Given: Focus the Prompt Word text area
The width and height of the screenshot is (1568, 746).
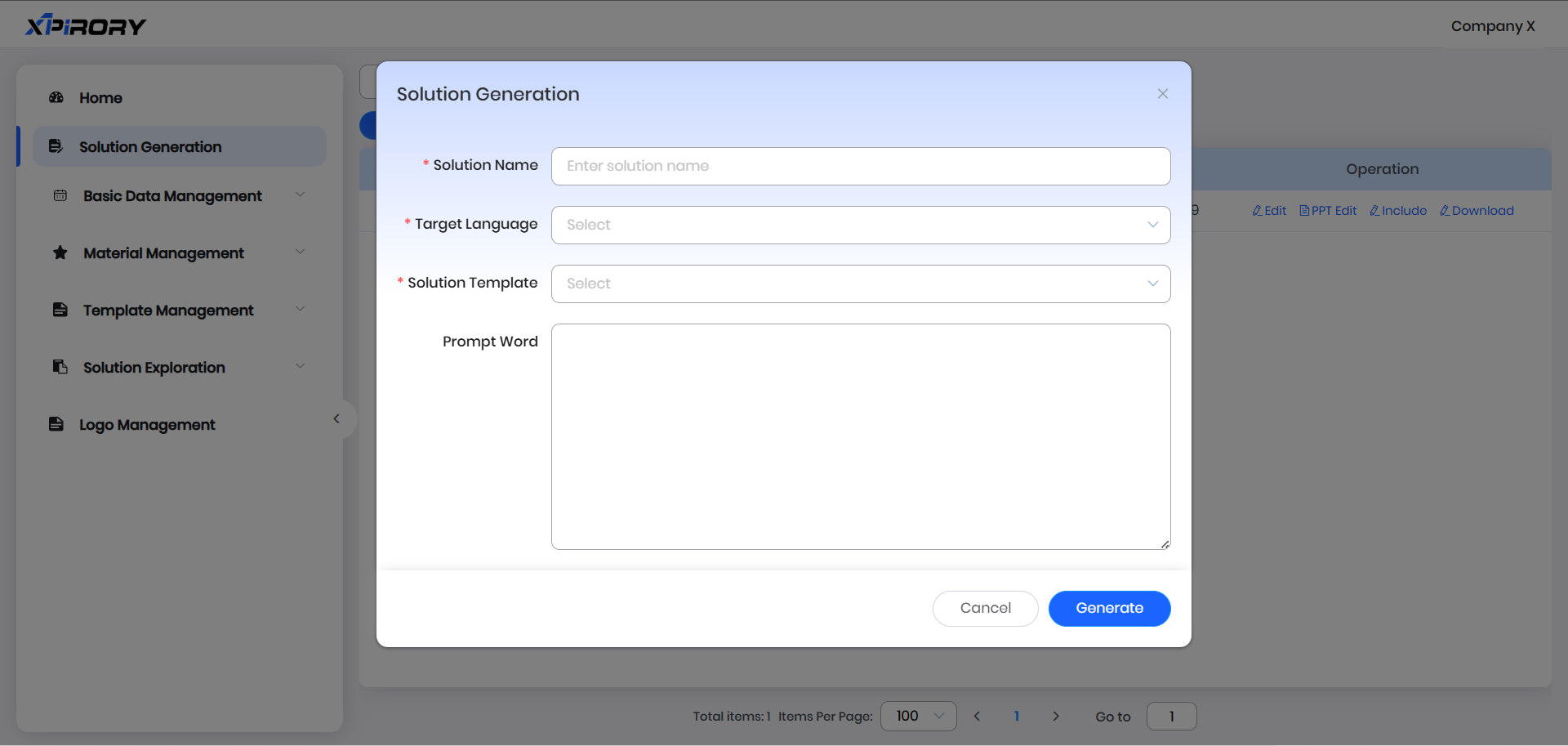Looking at the screenshot, I should (x=861, y=436).
